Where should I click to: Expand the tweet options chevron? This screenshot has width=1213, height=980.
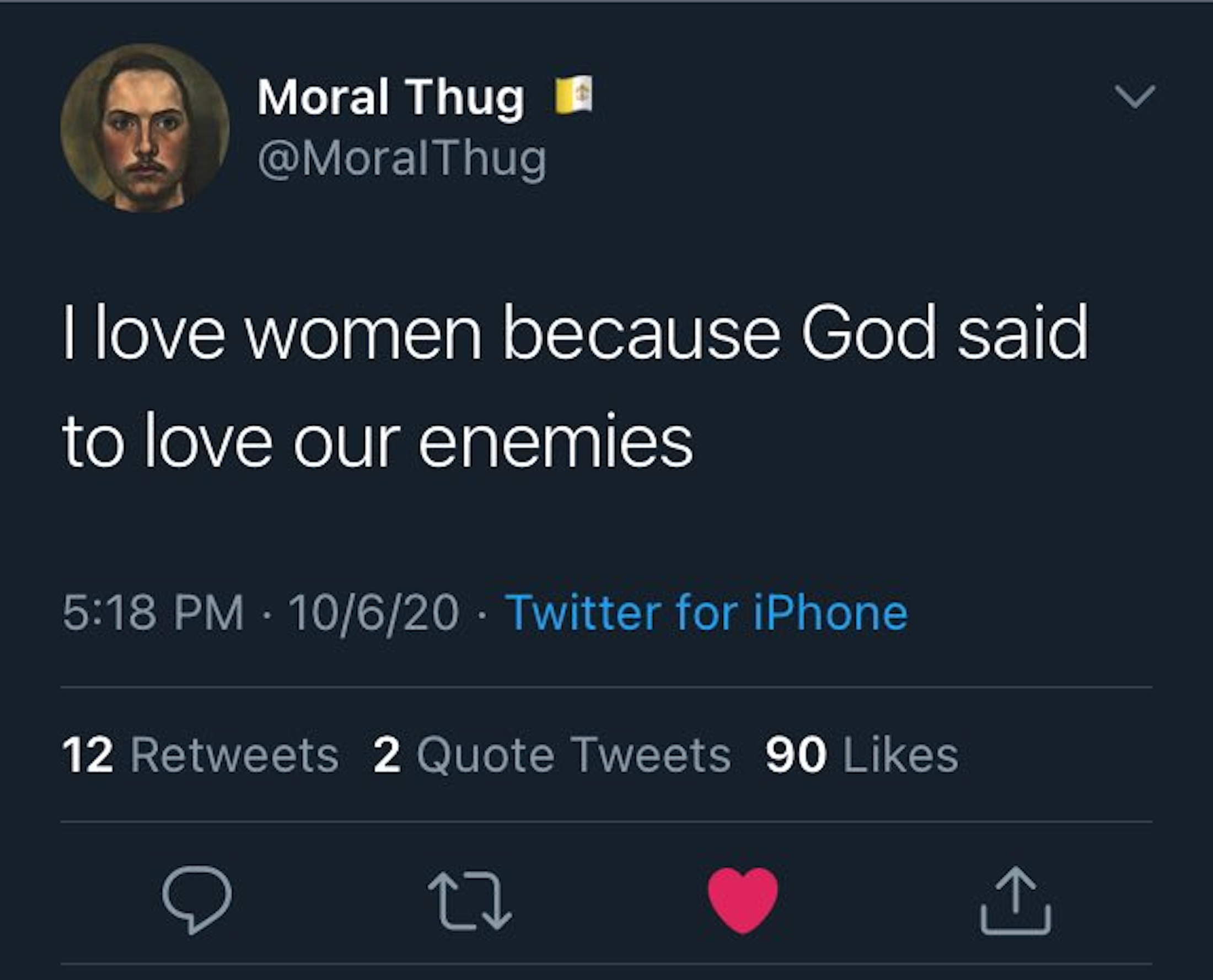(x=1135, y=97)
